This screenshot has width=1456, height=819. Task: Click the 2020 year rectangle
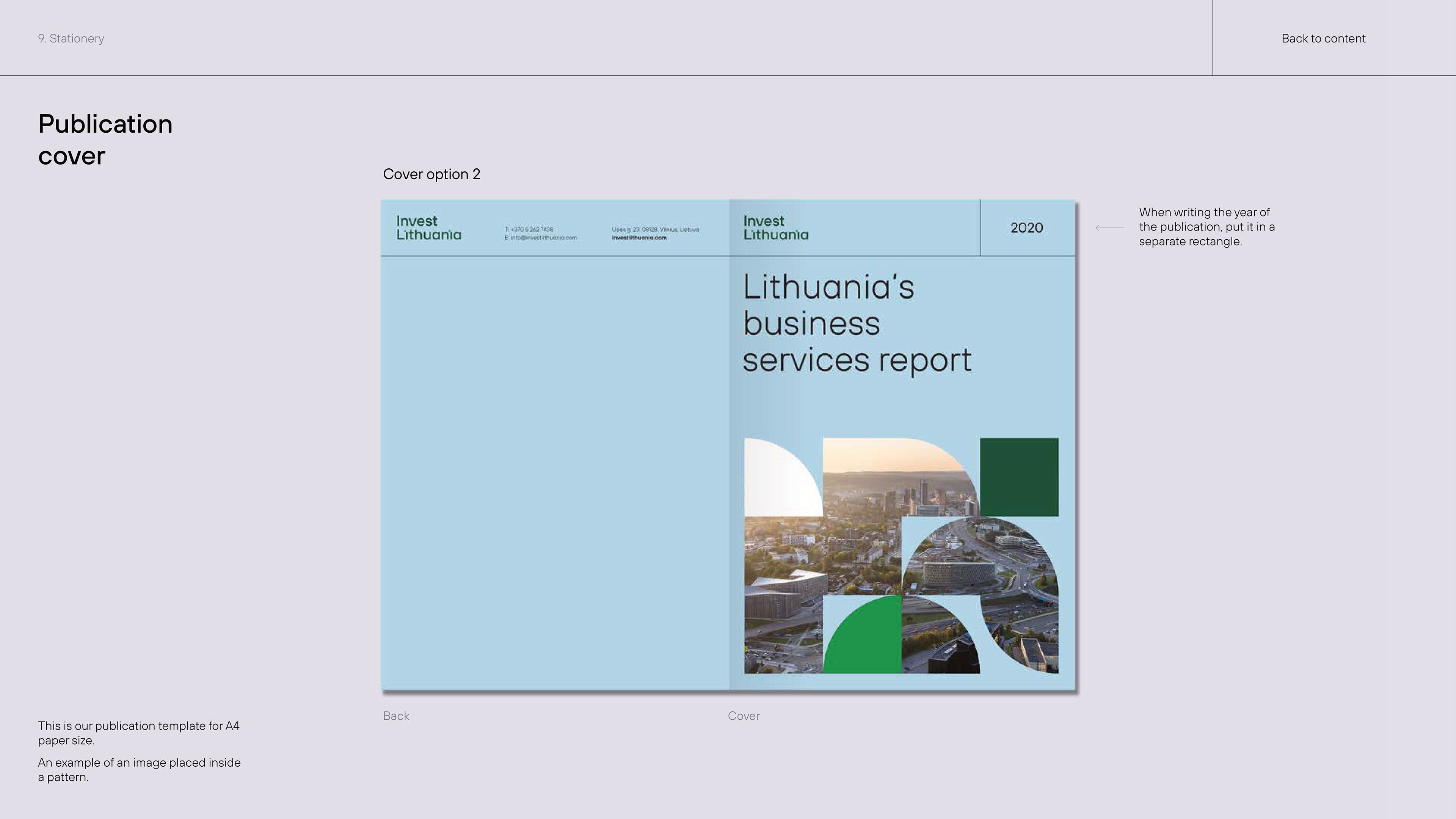(x=1026, y=228)
